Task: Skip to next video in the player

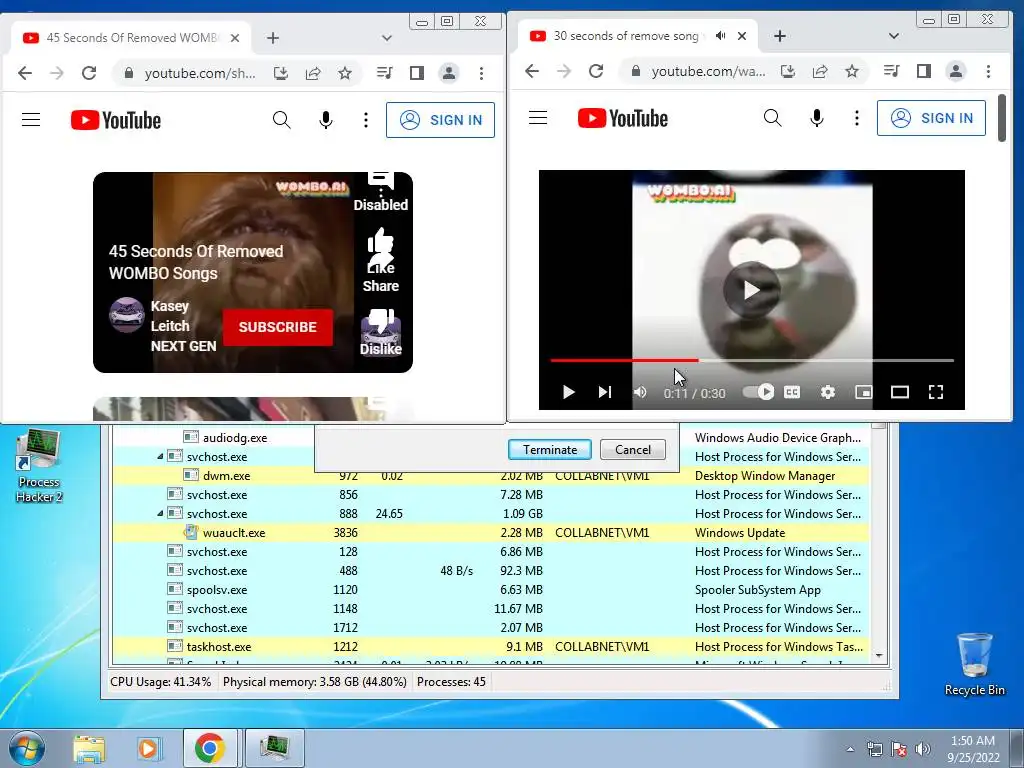Action: 605,392
